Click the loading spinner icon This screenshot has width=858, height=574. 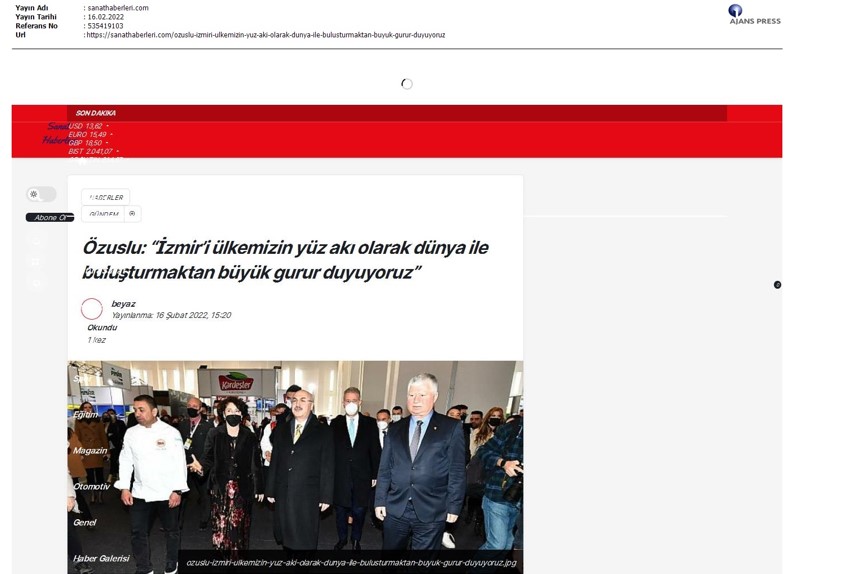coord(407,84)
